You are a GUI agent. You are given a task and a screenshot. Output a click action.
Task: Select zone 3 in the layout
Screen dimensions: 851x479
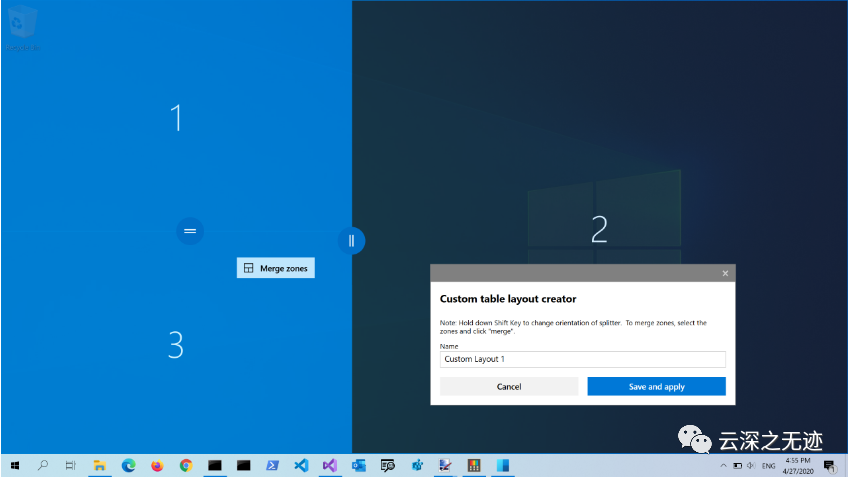(176, 345)
